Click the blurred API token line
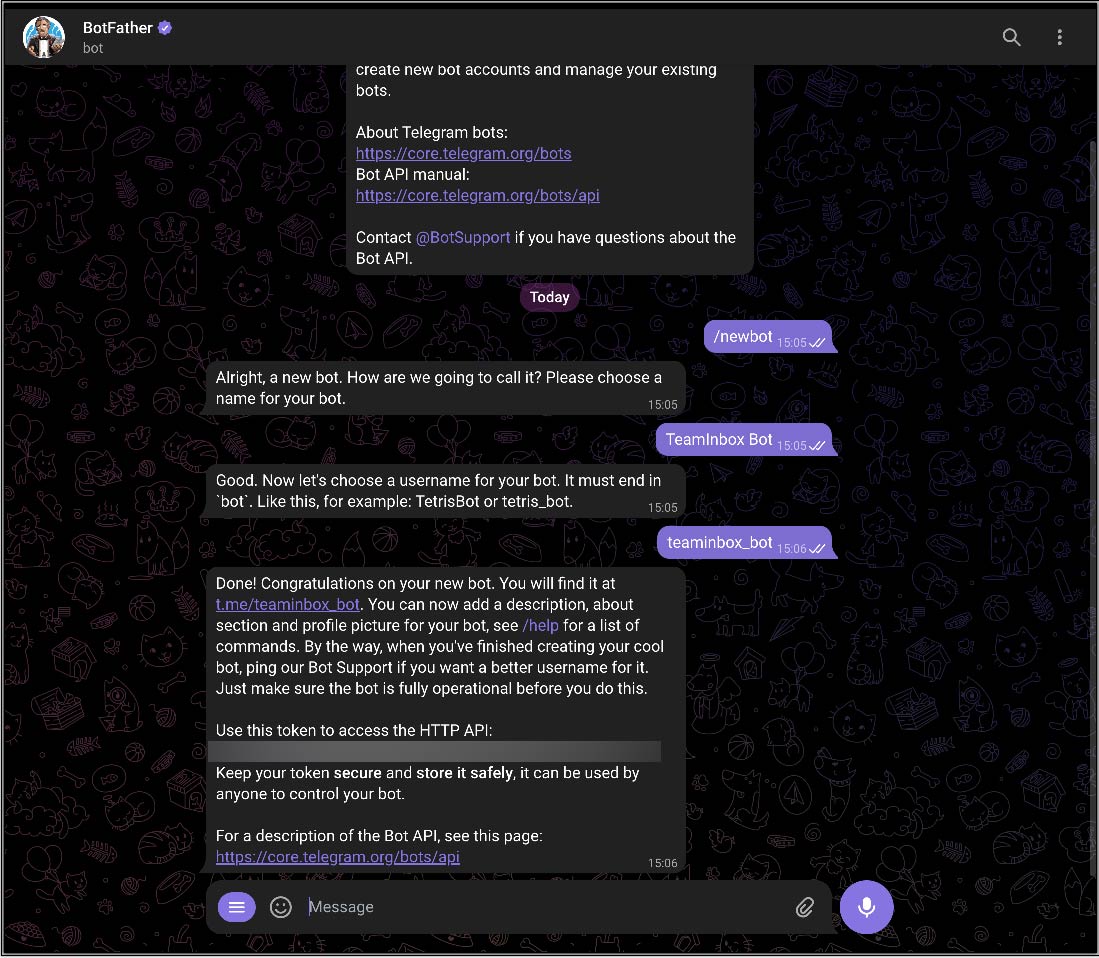Screen dimensions: 1099x958 pos(435,751)
